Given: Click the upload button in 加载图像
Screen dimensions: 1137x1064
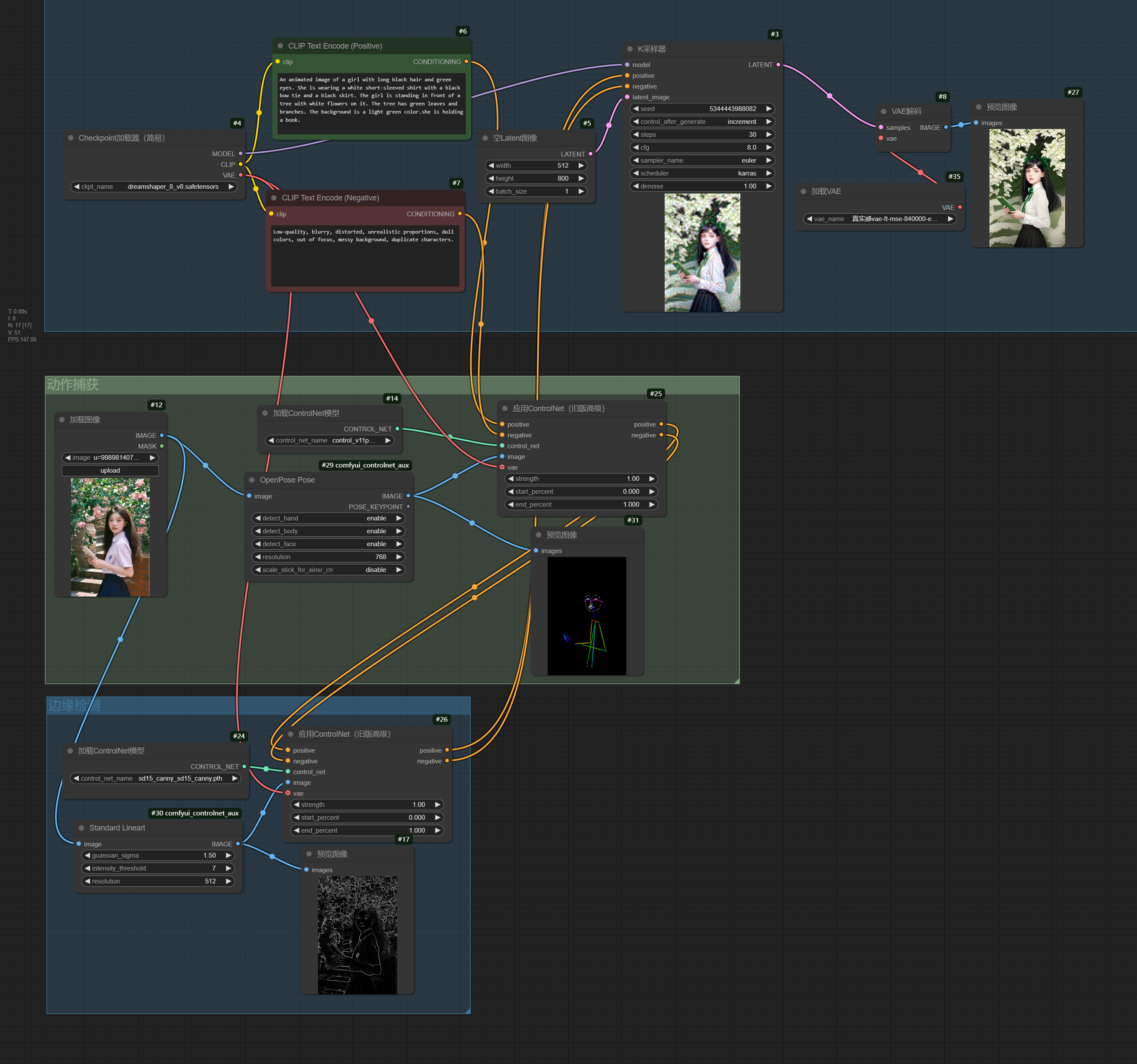Looking at the screenshot, I should (x=110, y=470).
